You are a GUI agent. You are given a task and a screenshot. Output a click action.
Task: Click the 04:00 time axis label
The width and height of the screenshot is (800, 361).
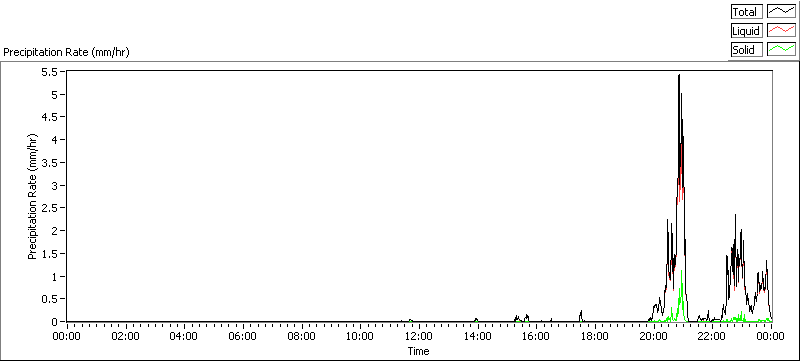point(184,336)
